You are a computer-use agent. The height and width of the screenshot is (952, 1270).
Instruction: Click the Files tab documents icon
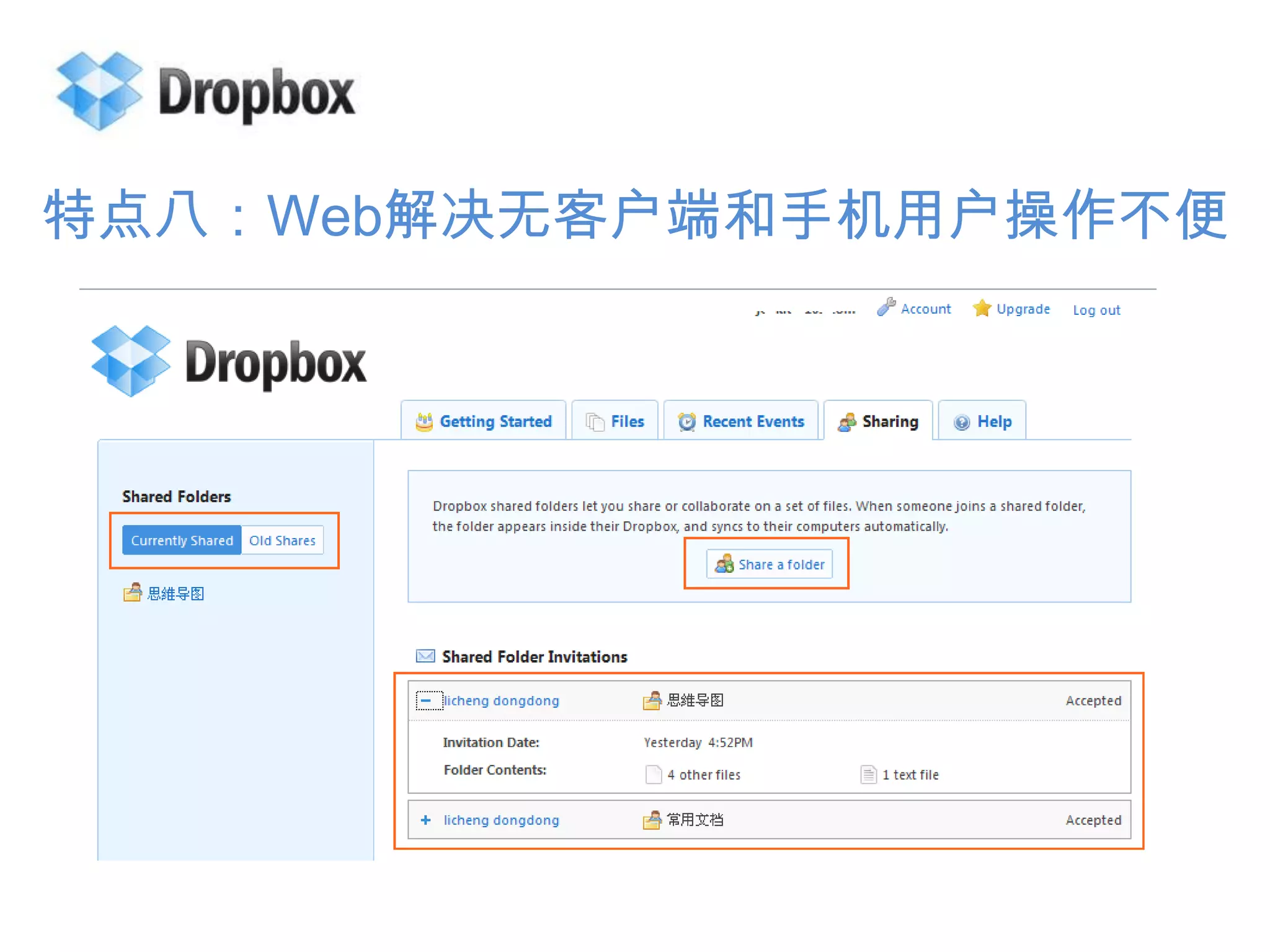(x=595, y=422)
